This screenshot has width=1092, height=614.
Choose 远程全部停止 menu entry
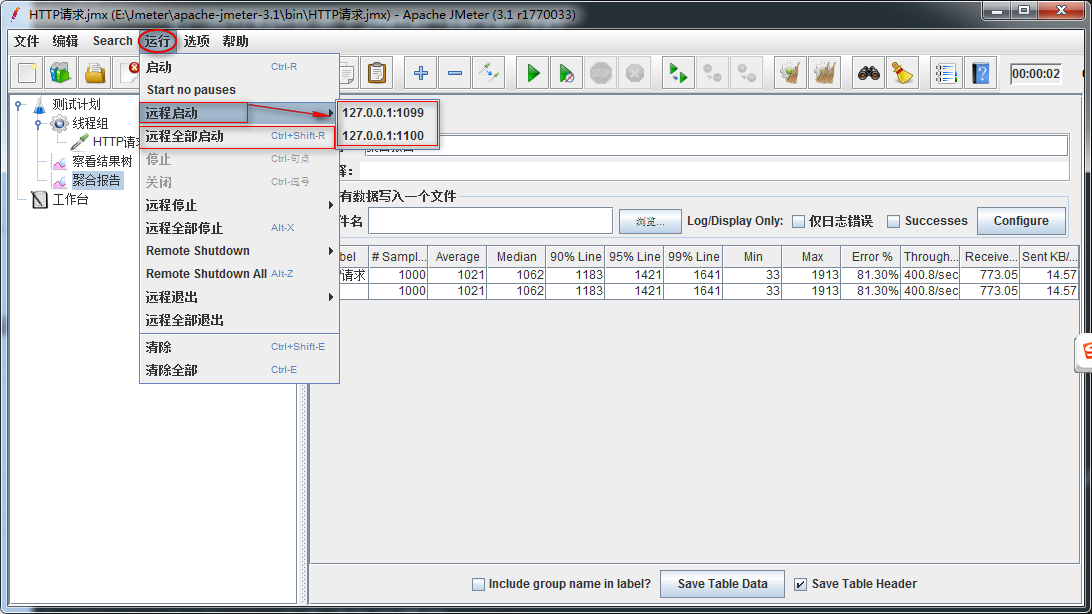239,228
